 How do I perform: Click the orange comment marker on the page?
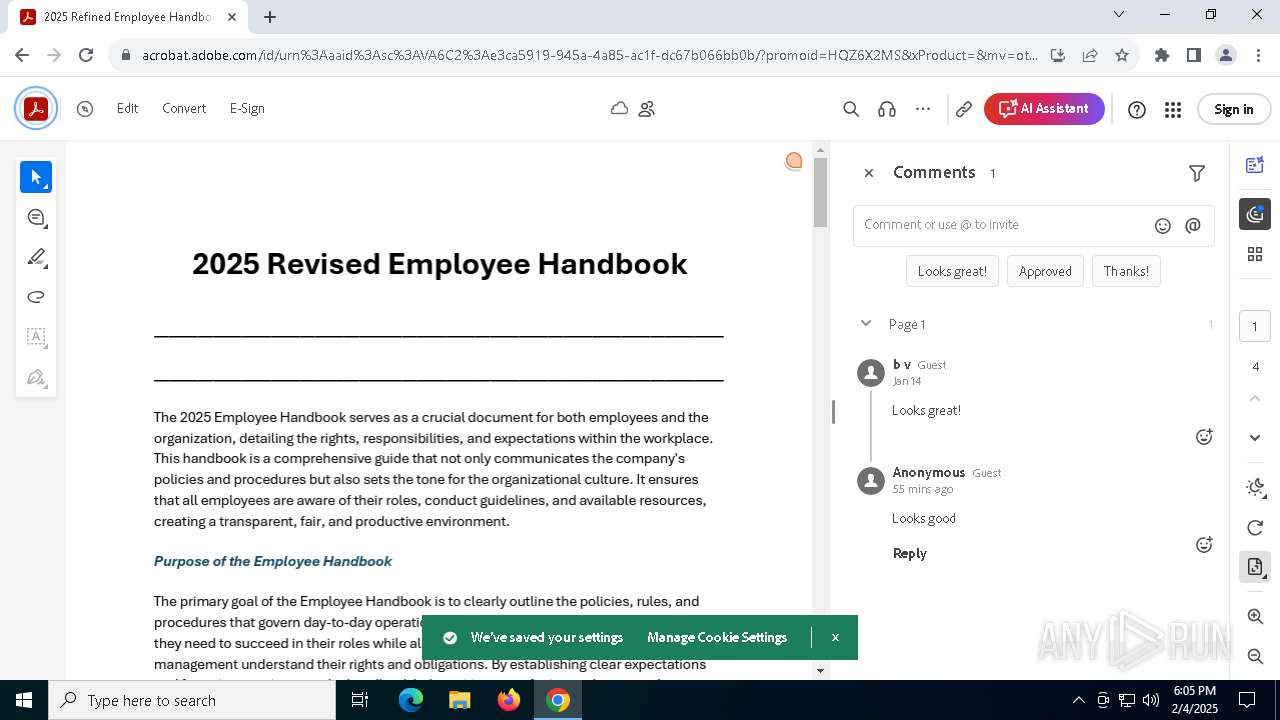click(x=794, y=161)
